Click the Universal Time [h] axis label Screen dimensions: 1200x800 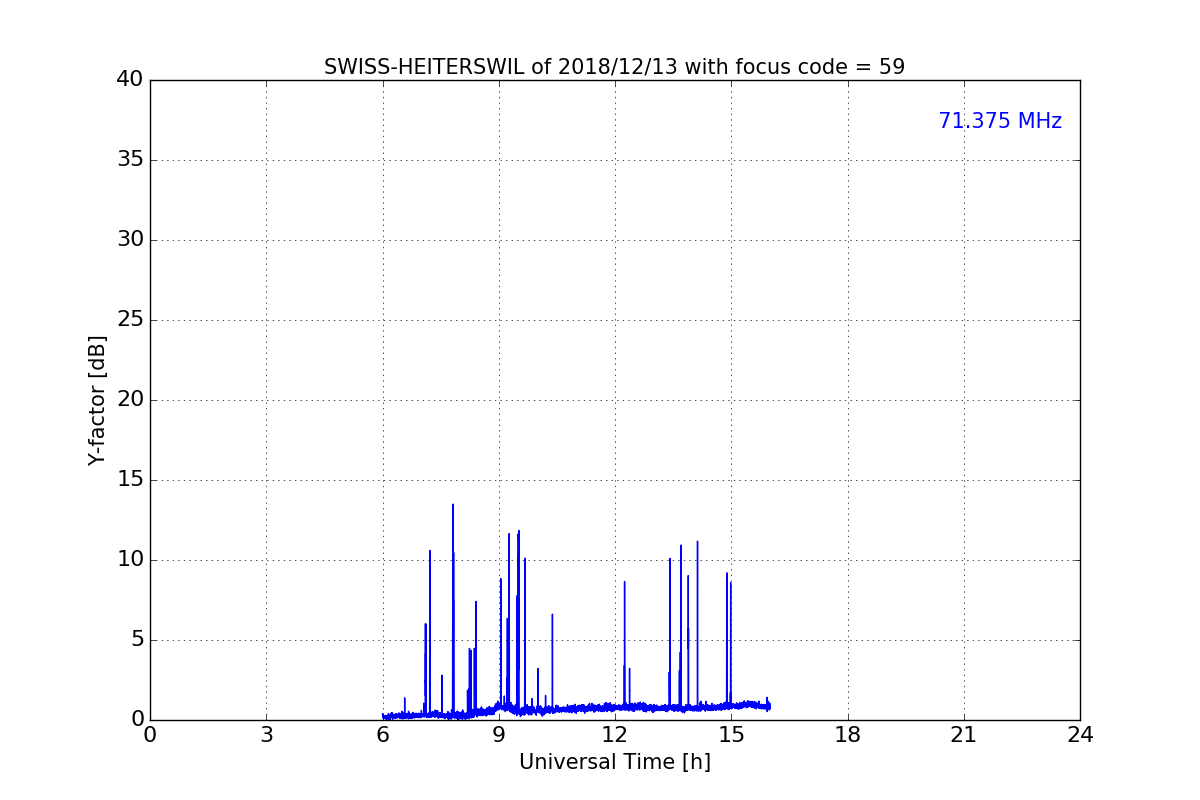pyautogui.click(x=614, y=762)
